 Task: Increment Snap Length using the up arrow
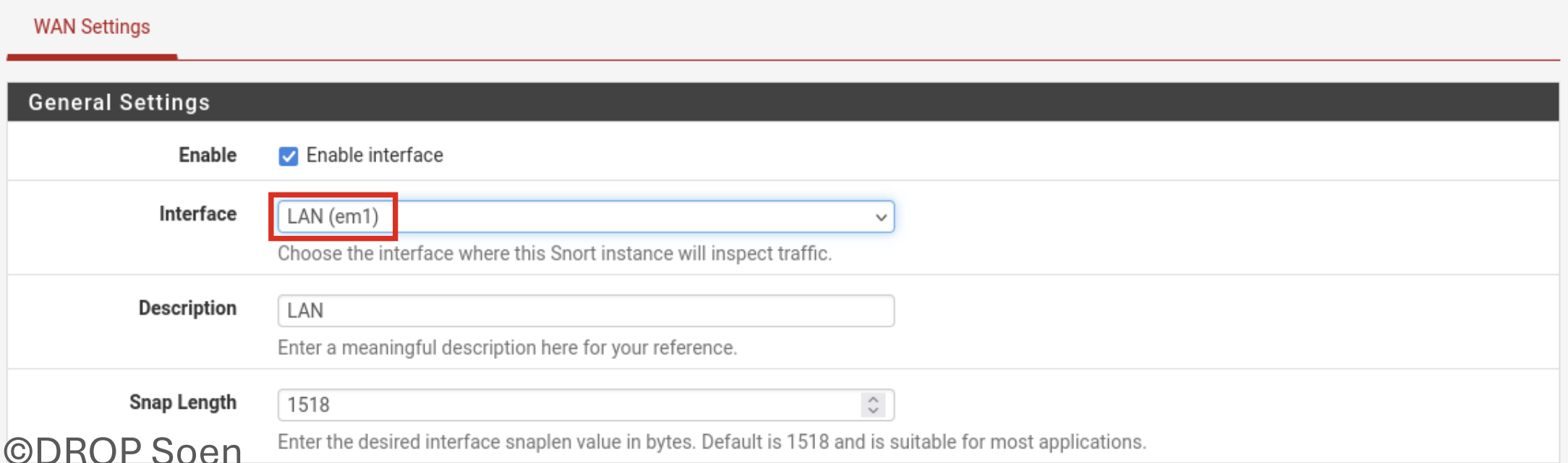pyautogui.click(x=874, y=399)
